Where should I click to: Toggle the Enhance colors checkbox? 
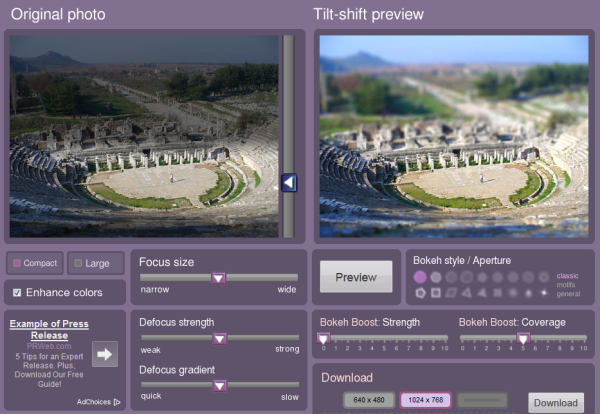pos(17,292)
